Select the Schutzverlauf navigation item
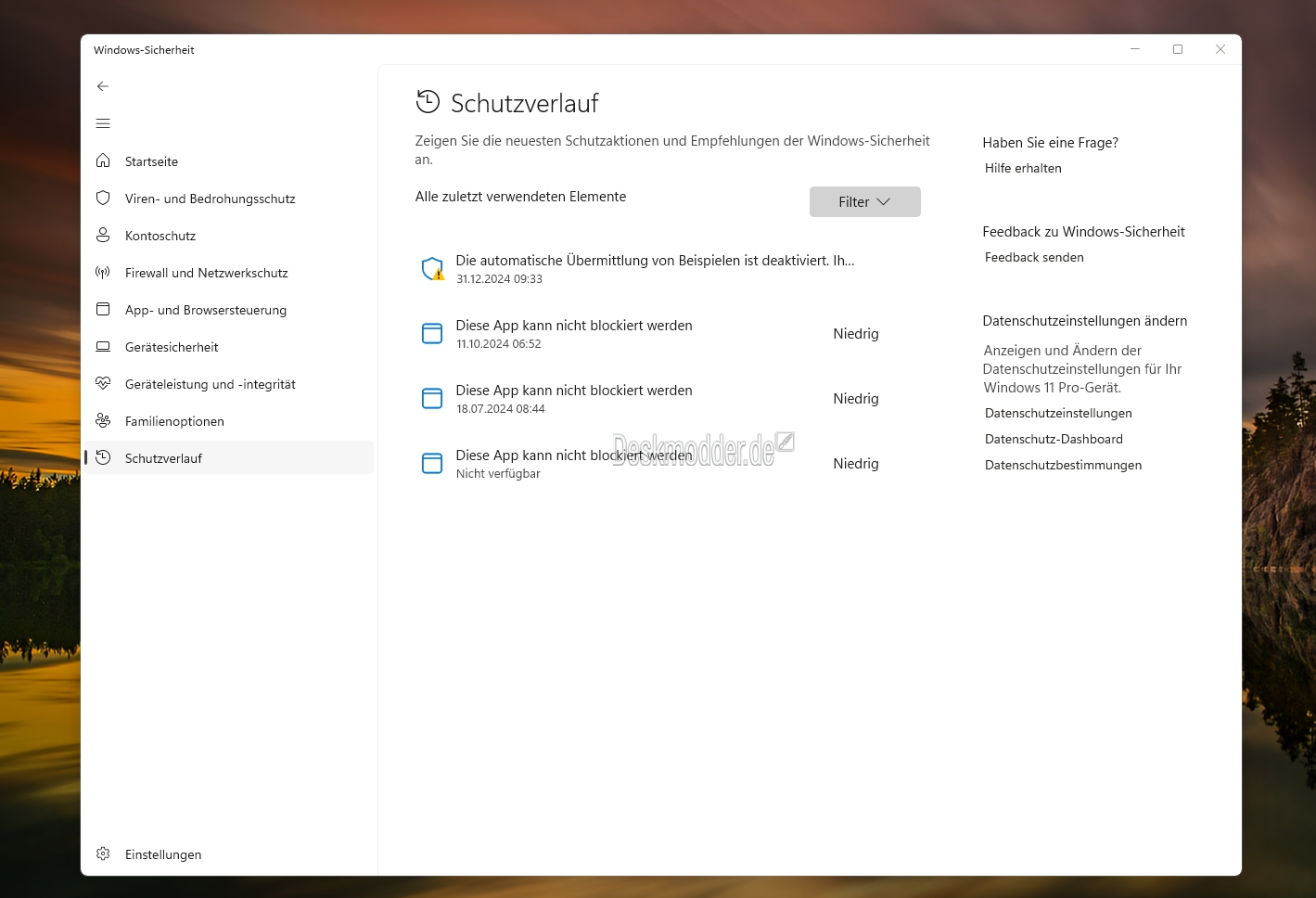1316x898 pixels. point(229,457)
